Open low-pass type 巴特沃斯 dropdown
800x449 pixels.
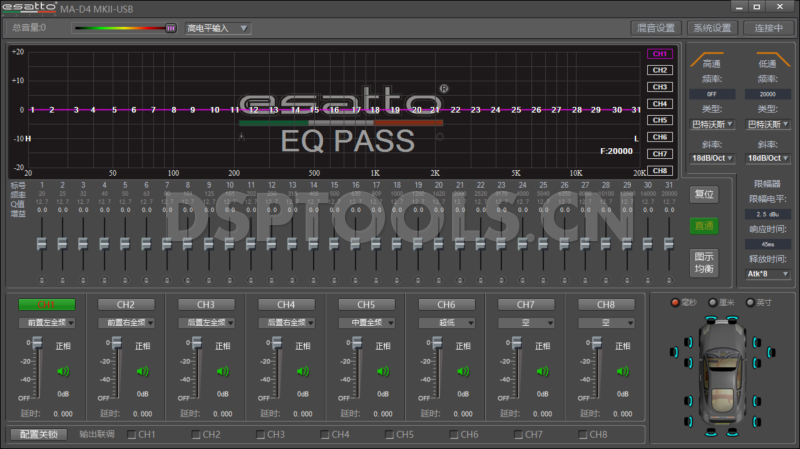coord(768,124)
